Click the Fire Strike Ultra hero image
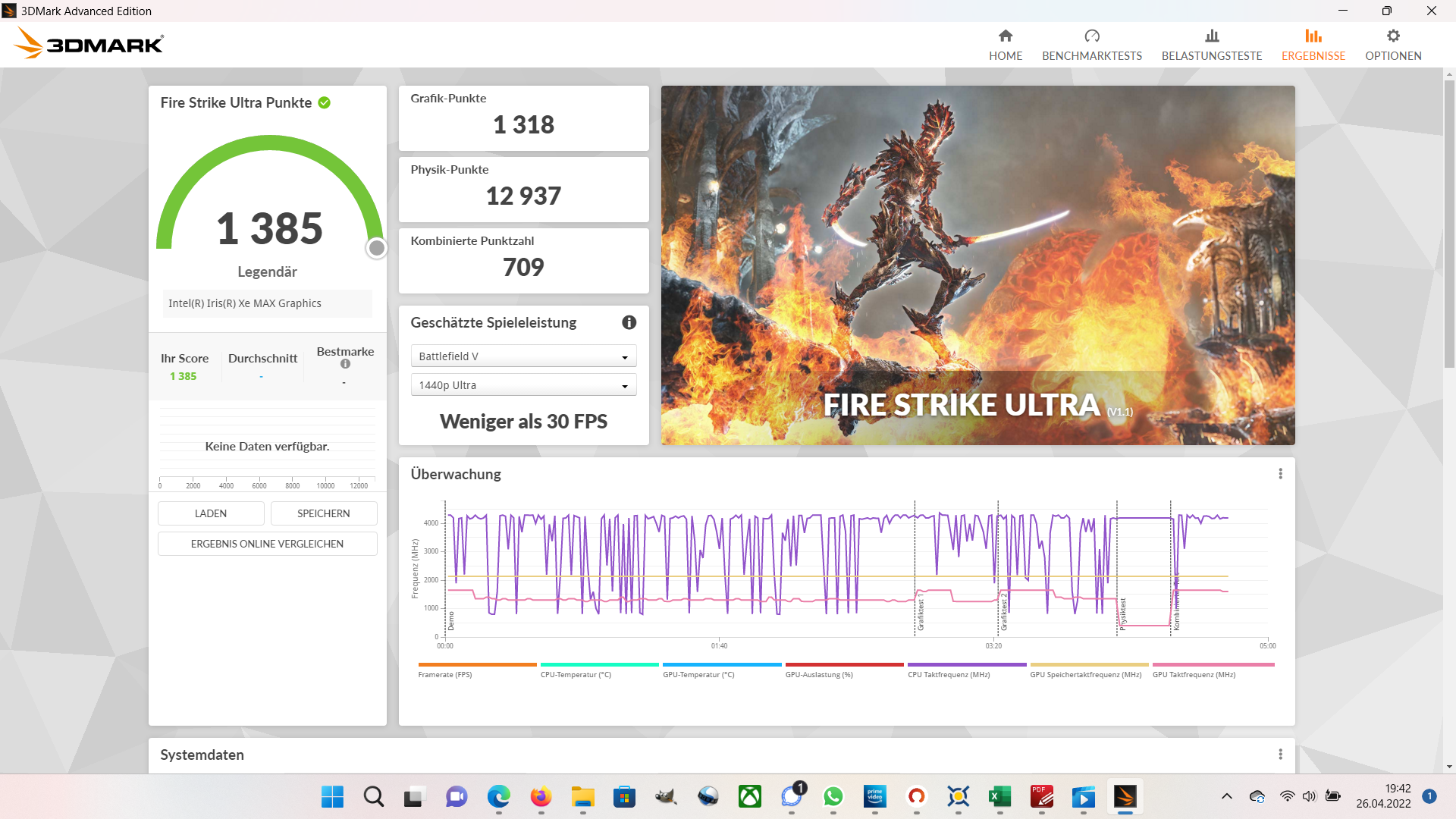The height and width of the screenshot is (819, 1456). point(977,265)
